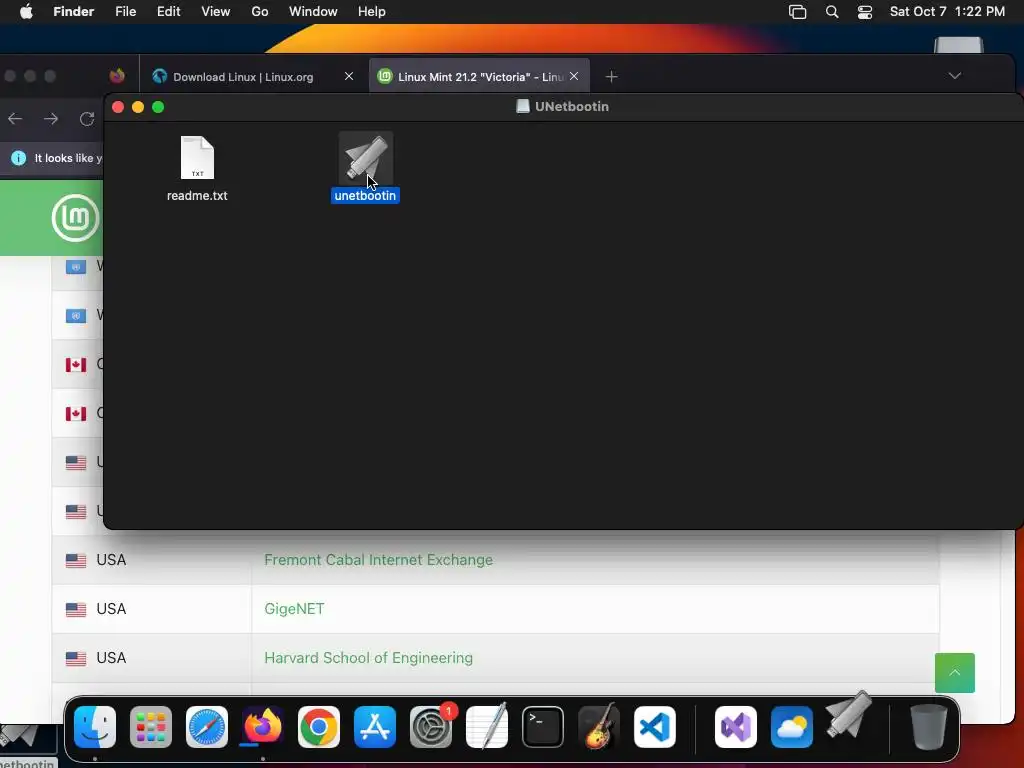Close the Linux Mint 21.2 tab
The image size is (1024, 768).
pyautogui.click(x=574, y=76)
